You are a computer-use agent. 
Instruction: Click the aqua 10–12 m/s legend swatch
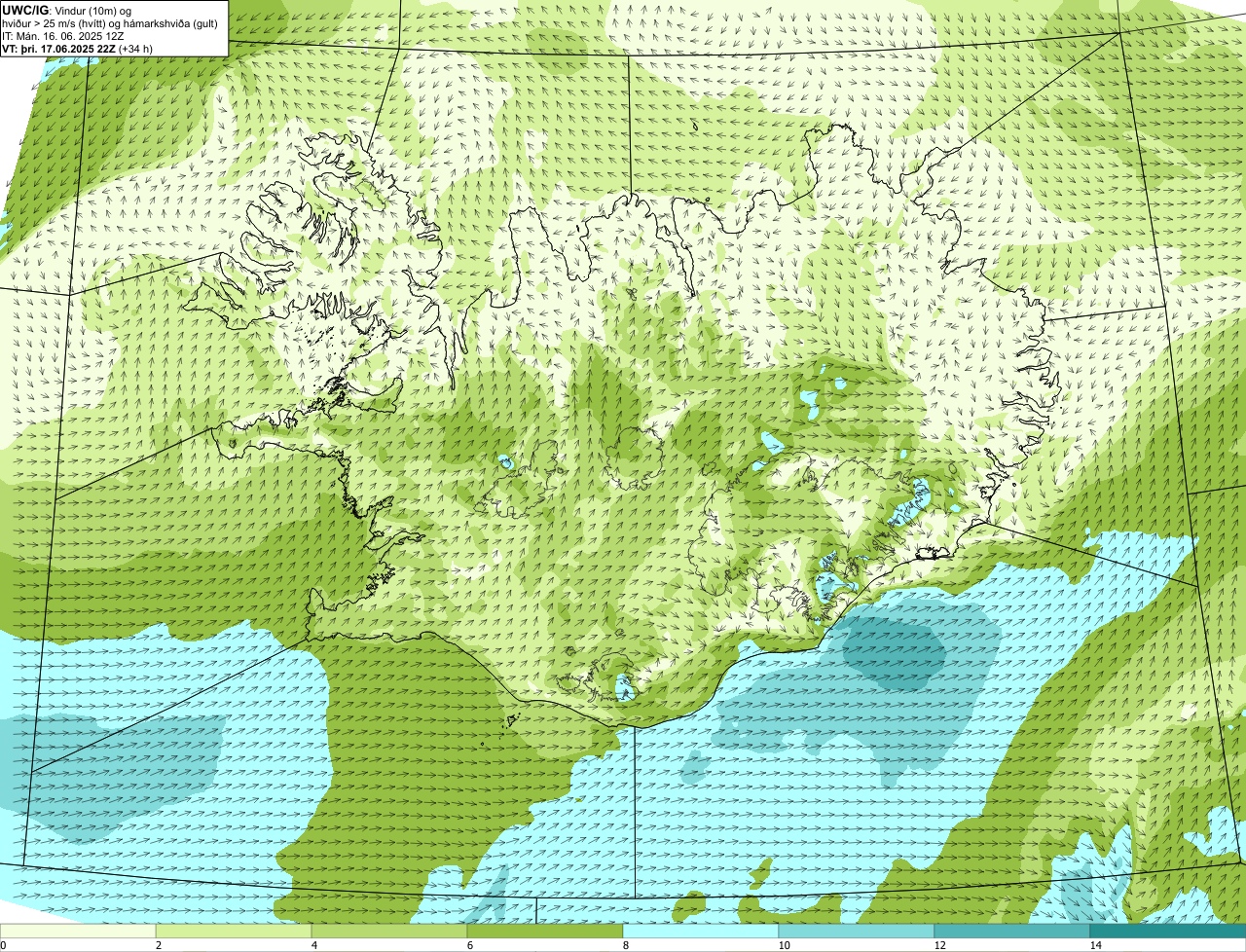coord(857,931)
